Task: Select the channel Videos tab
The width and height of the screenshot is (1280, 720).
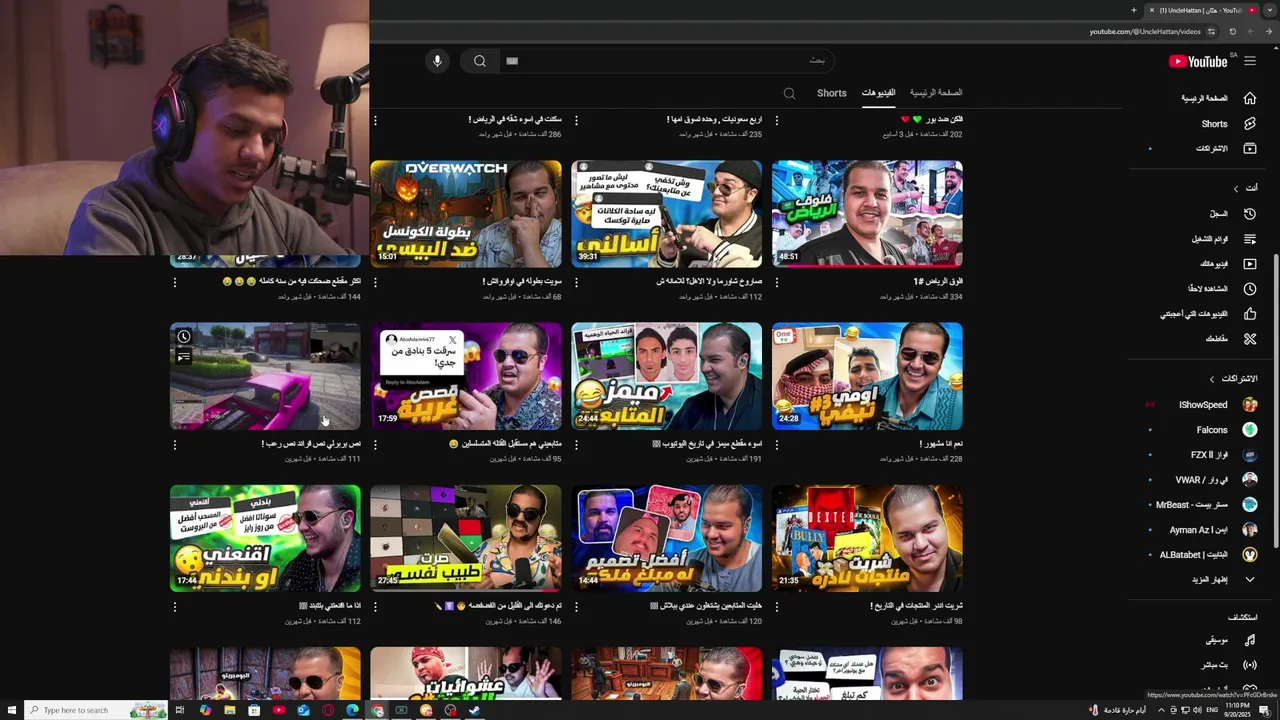Action: [x=879, y=92]
